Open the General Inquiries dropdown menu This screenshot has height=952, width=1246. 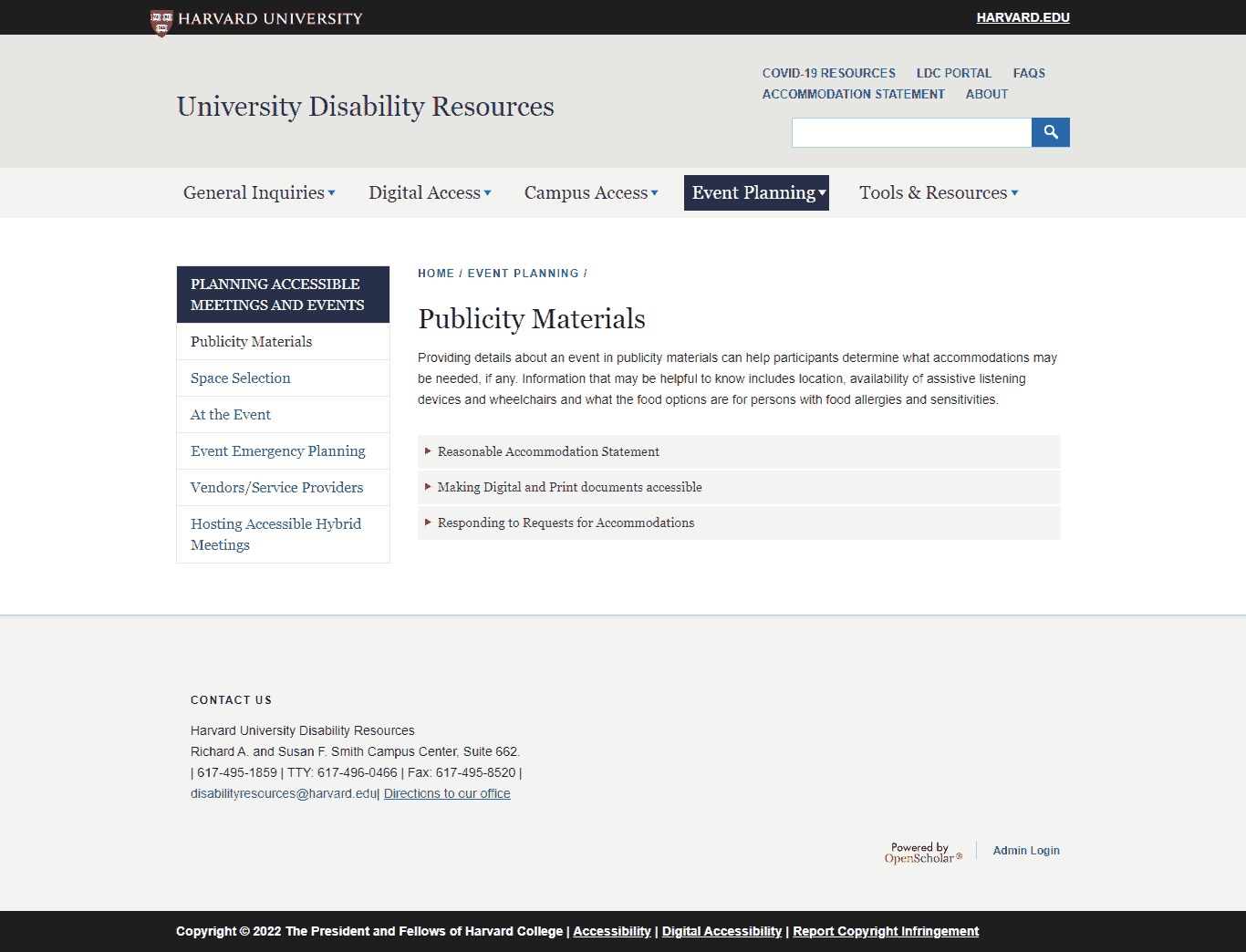click(259, 192)
